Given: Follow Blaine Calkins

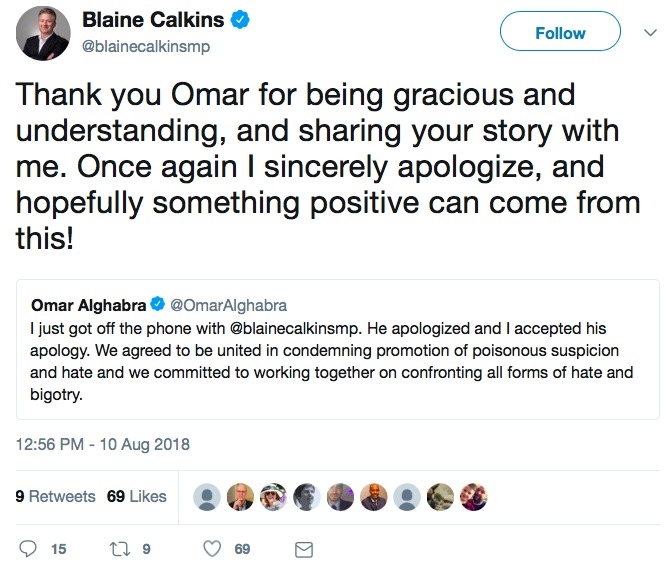Looking at the screenshot, I should (560, 31).
